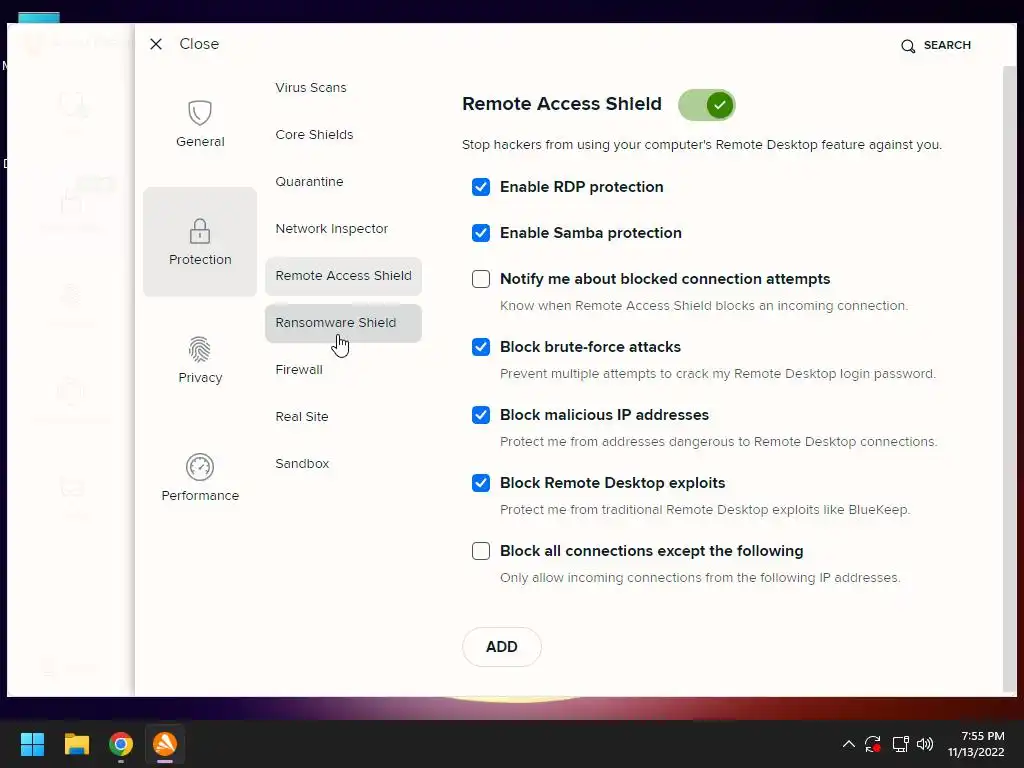Viewport: 1024px width, 768px height.
Task: Toggle Remote Access Shield switch off
Action: [x=706, y=105]
